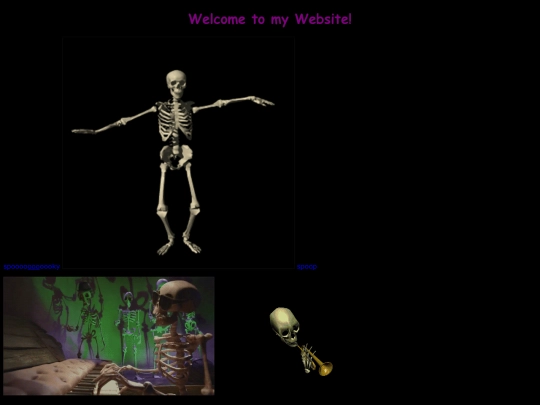This screenshot has height=405, width=540.
Task: Click the "Welcome to my Website!" heading
Action: tap(270, 19)
